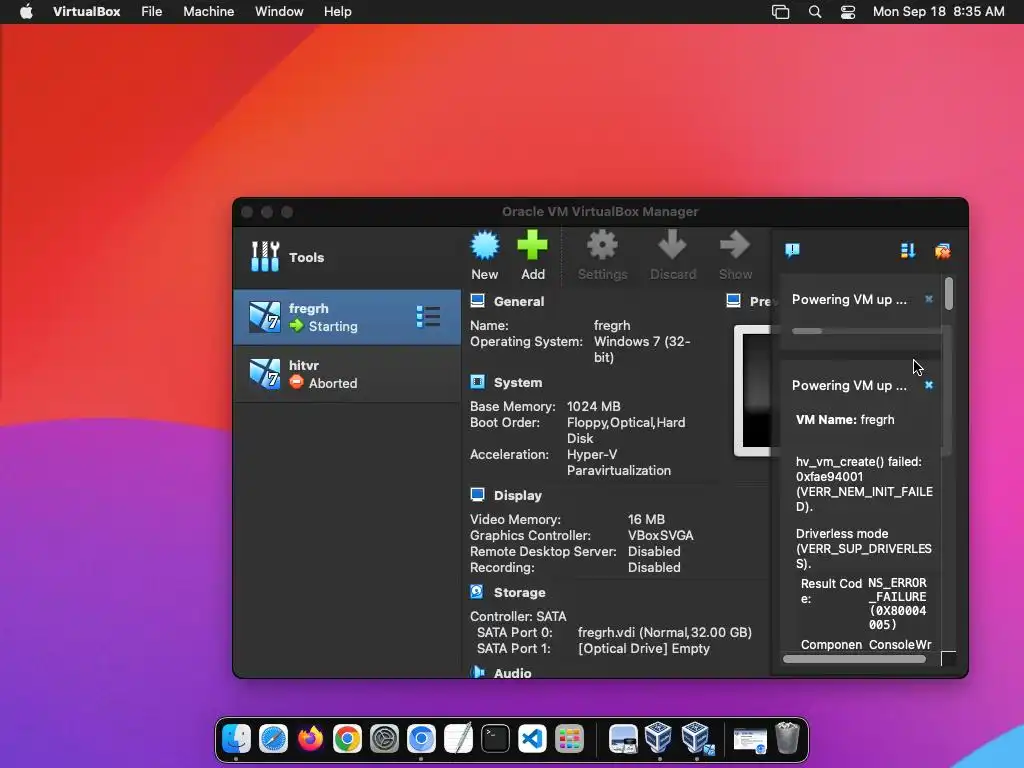Viewport: 1024px width, 768px height.
Task: Open the Machine menu
Action: (x=208, y=12)
